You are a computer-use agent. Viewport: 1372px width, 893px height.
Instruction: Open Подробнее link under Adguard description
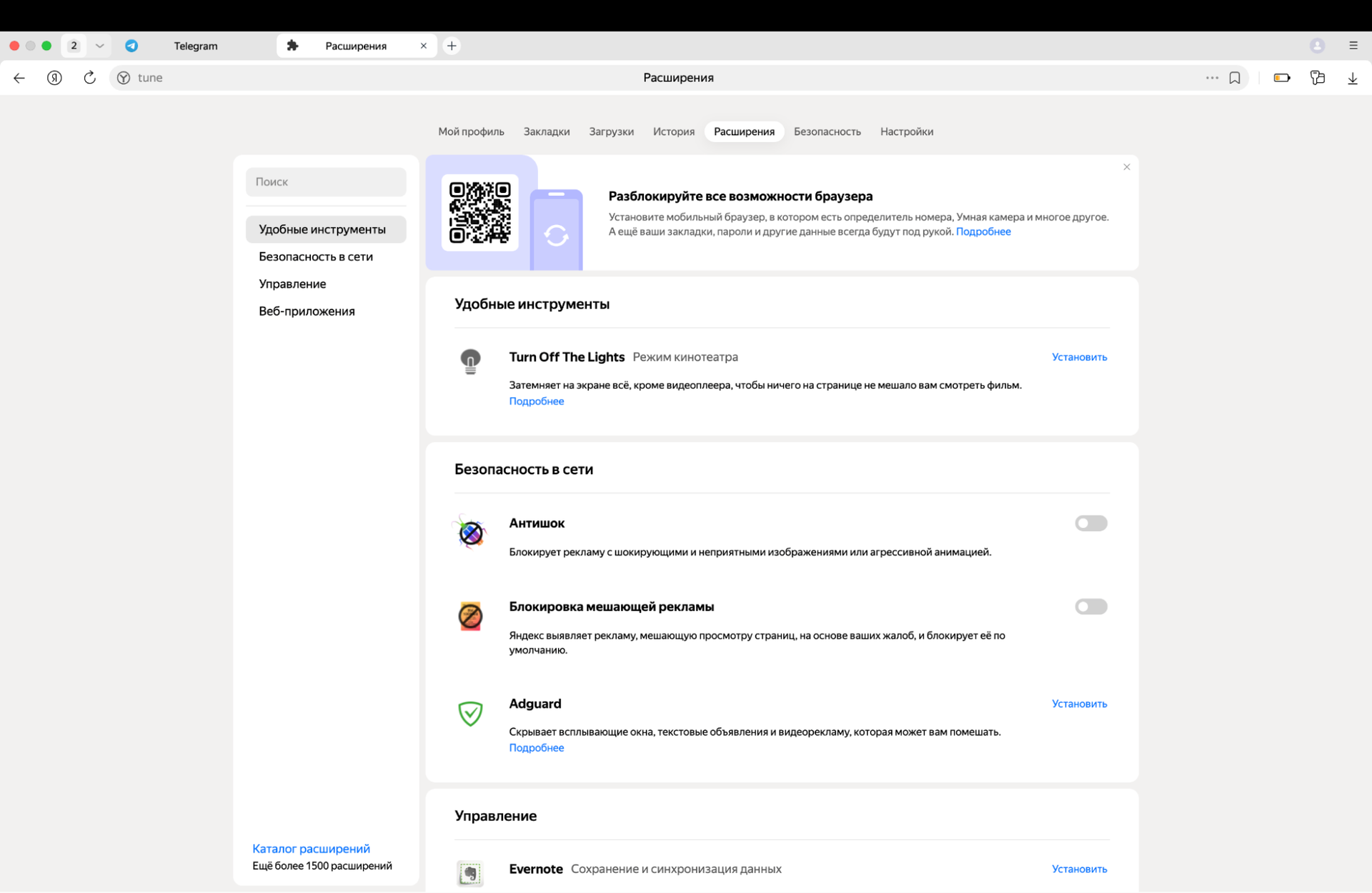(537, 748)
